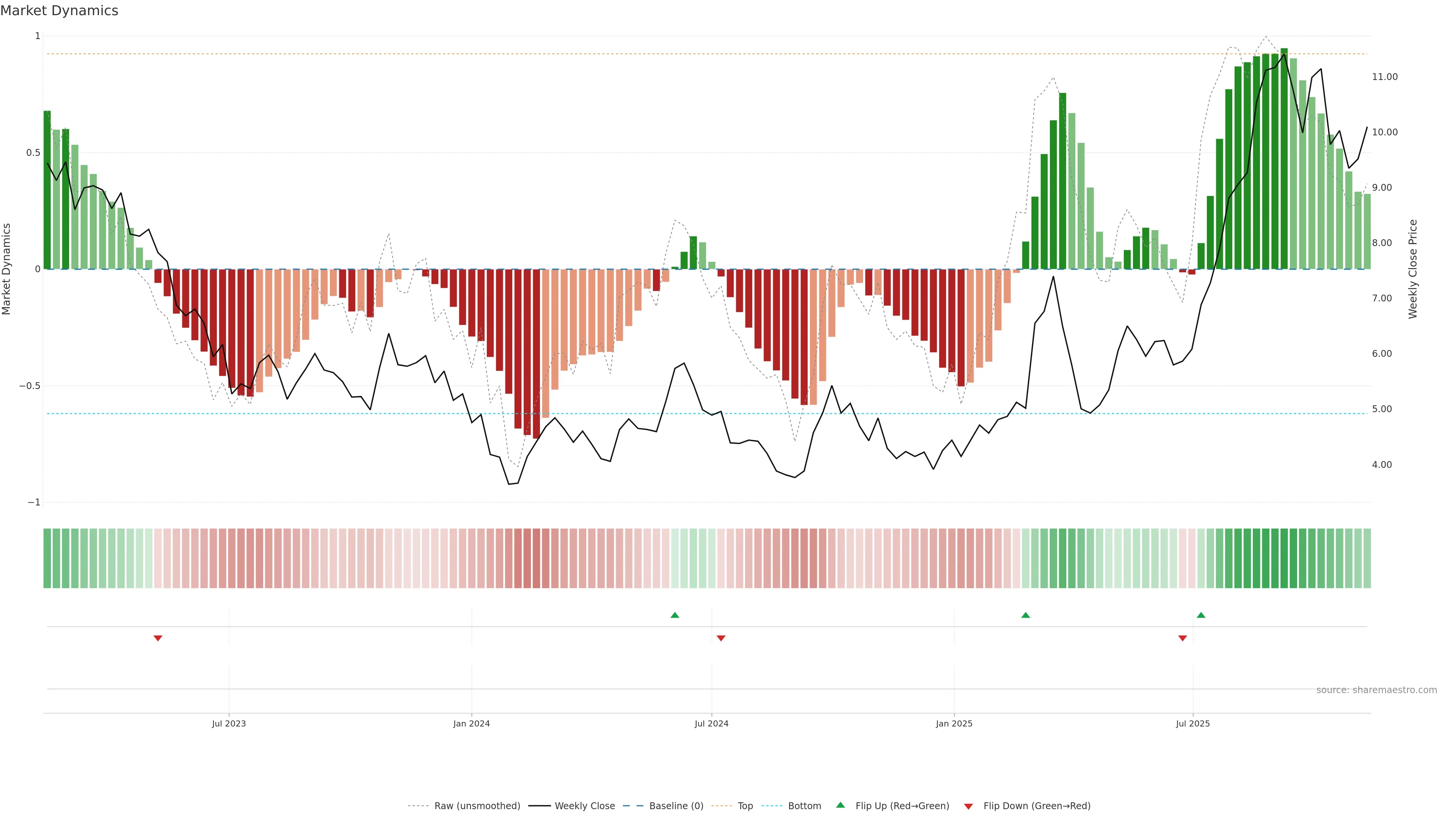This screenshot has width=1456, height=819.
Task: Click the Jan 2024 x-axis label
Action: point(471,723)
